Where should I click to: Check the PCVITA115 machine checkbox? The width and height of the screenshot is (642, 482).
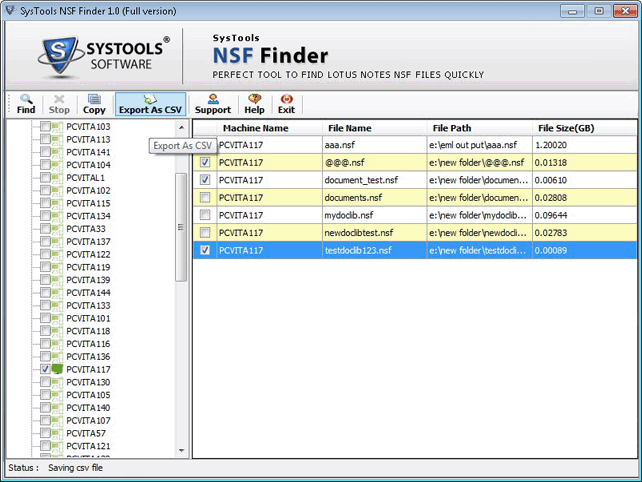(45, 203)
